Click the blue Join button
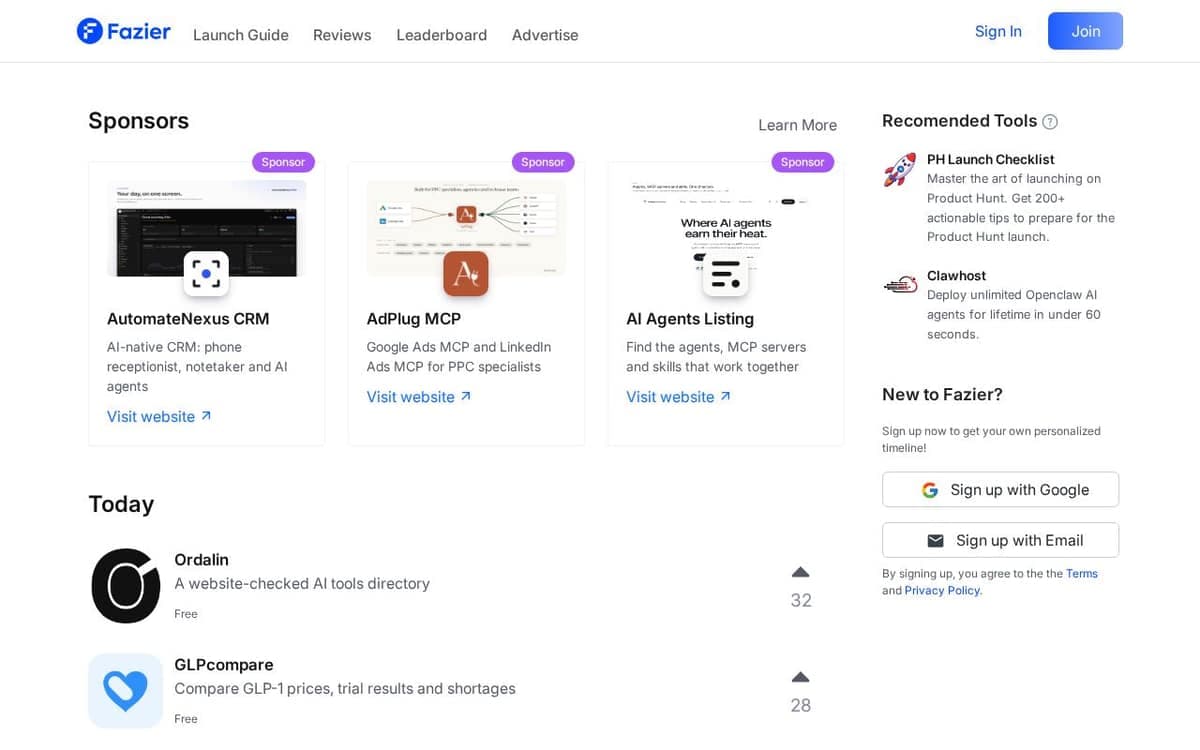 (1085, 31)
